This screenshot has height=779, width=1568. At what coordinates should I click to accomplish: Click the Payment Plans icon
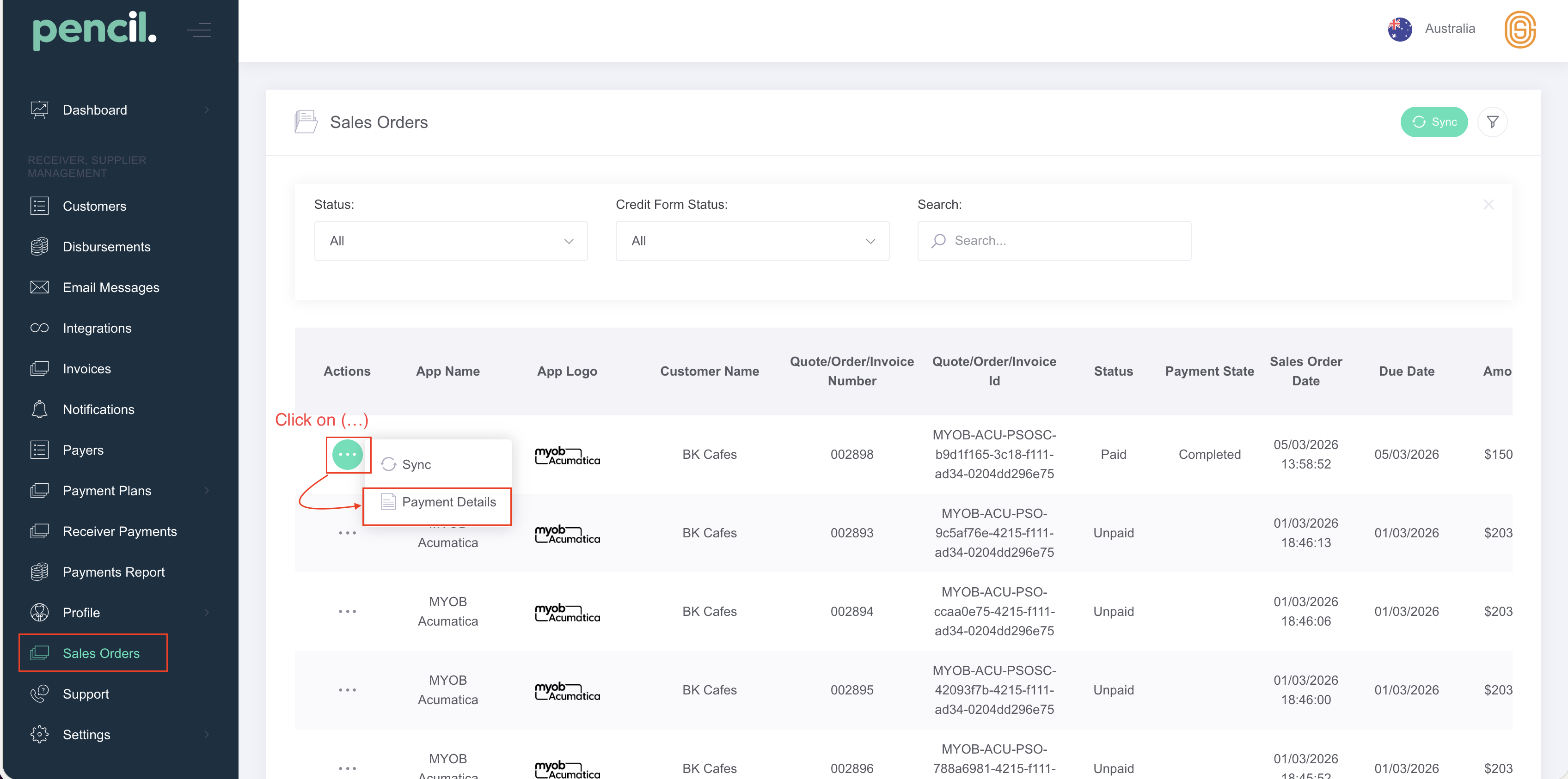40,491
